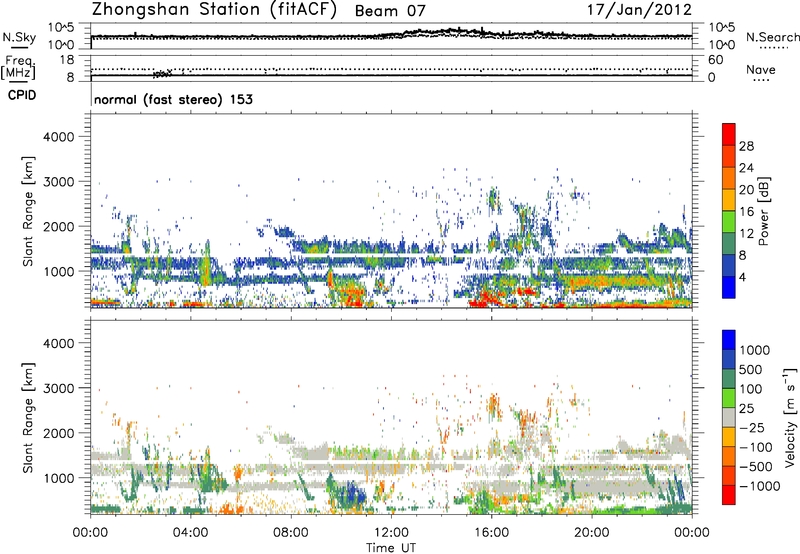Click the red bottom segment of Velocity colorbar
The image size is (800, 554).
pyautogui.click(x=729, y=495)
